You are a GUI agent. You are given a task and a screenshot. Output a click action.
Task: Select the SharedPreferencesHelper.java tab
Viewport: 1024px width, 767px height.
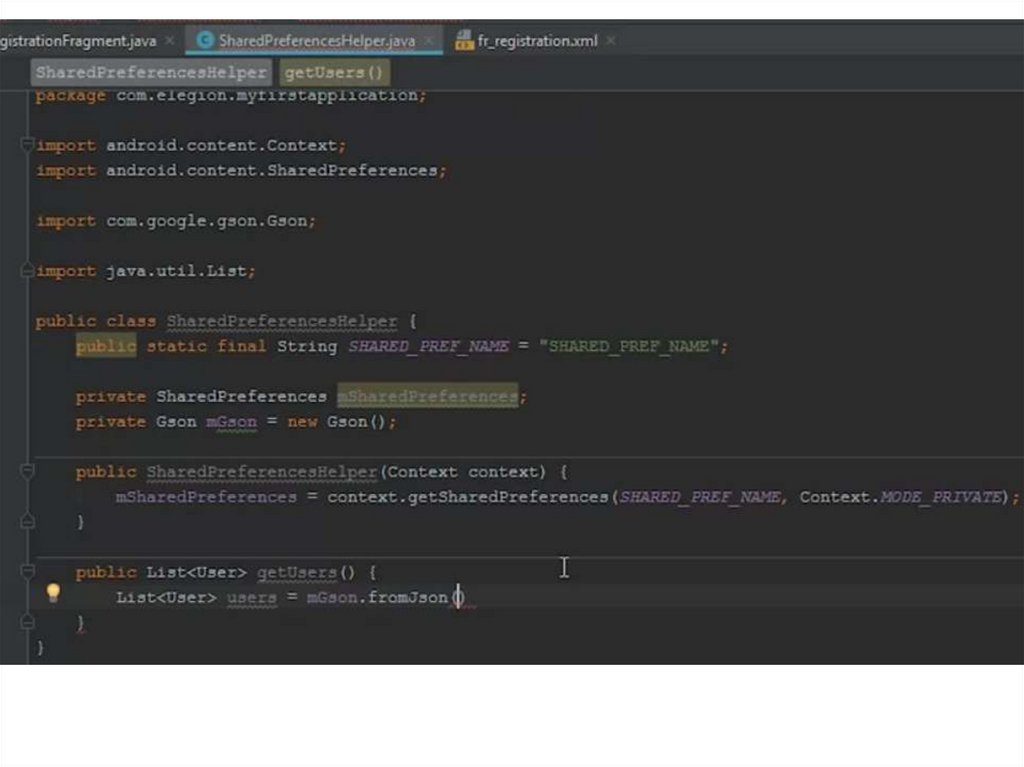(316, 40)
